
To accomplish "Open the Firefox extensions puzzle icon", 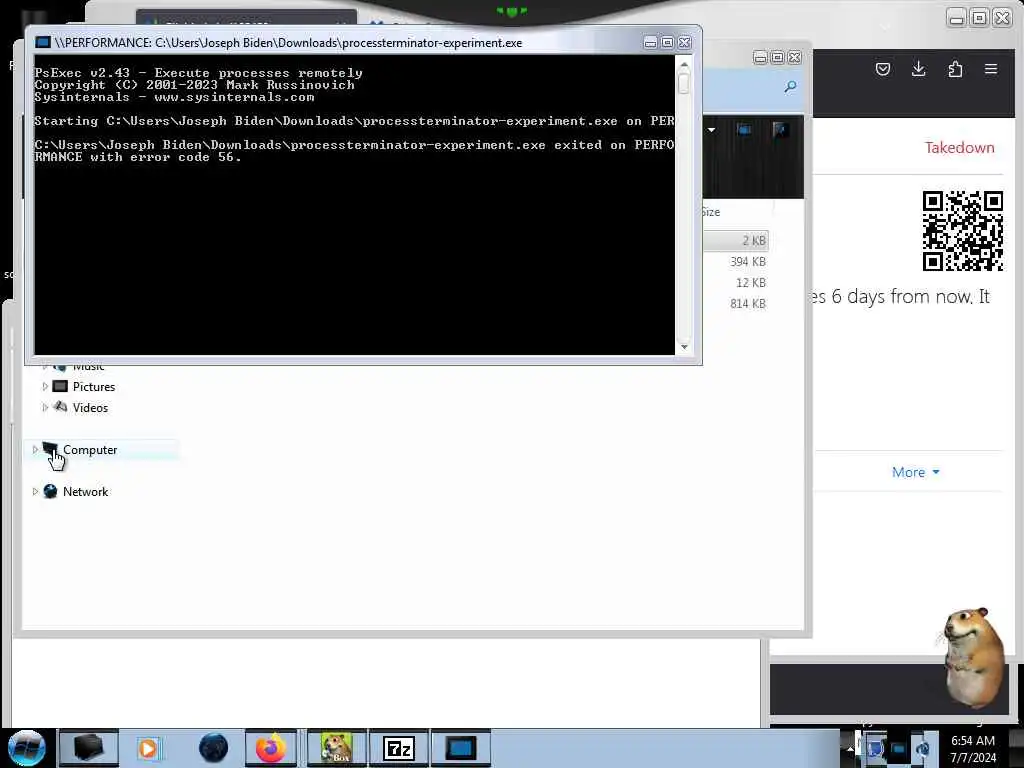I will 955,69.
